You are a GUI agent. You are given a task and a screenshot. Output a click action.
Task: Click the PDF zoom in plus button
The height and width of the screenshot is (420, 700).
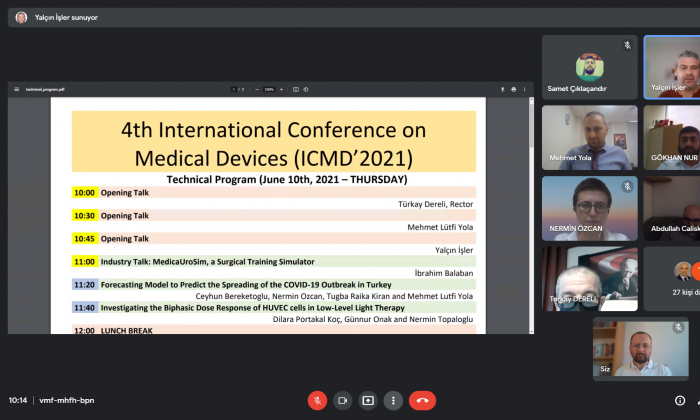(281, 89)
